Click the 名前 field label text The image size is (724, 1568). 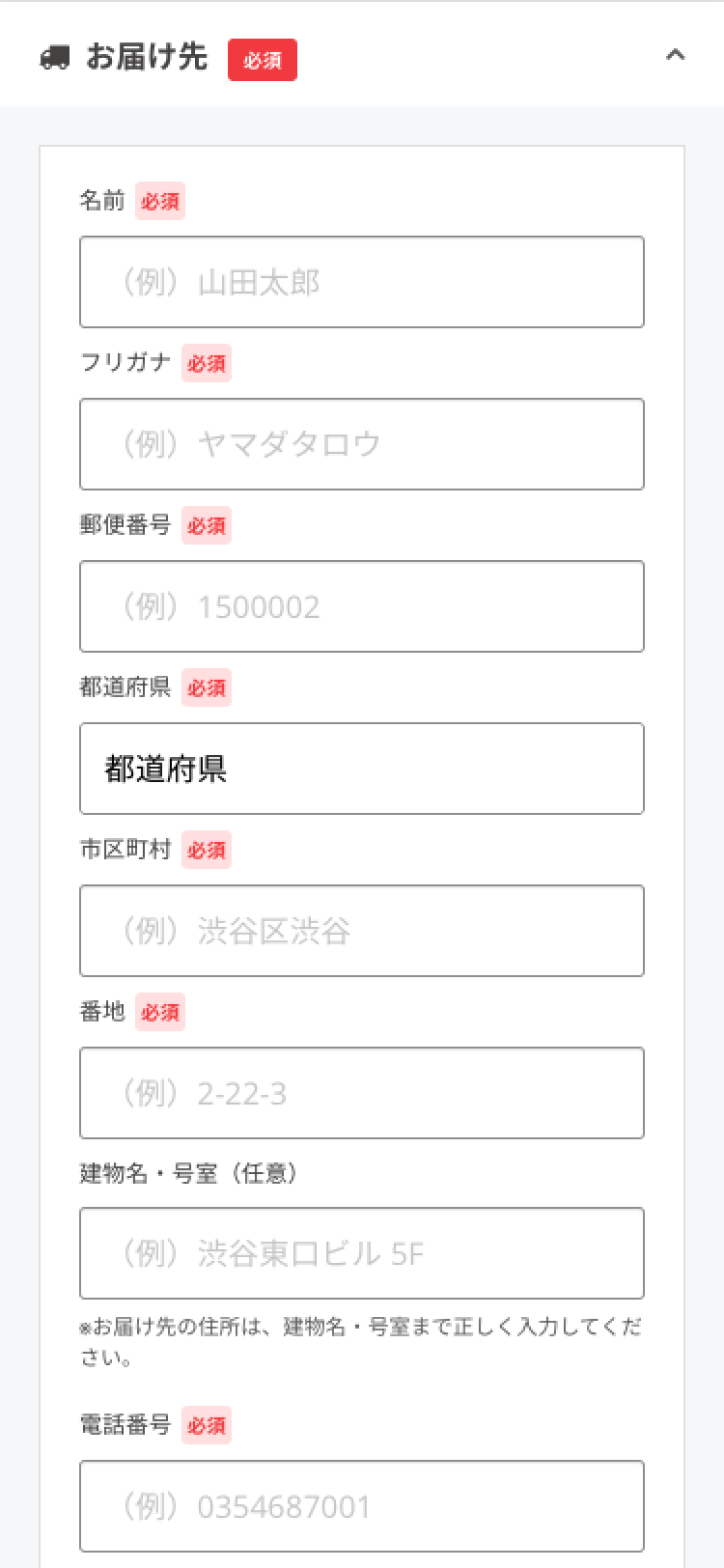click(102, 201)
